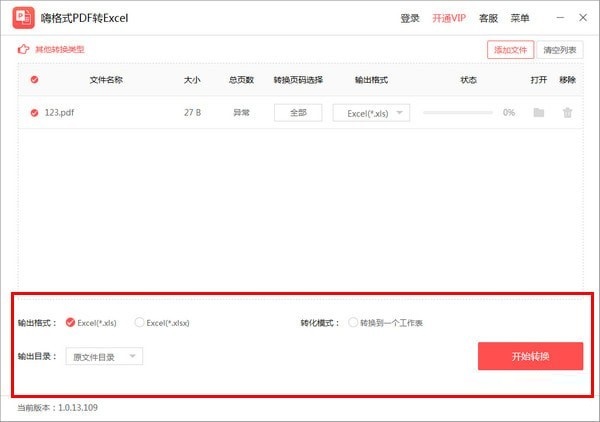Minimize the window

[560, 18]
